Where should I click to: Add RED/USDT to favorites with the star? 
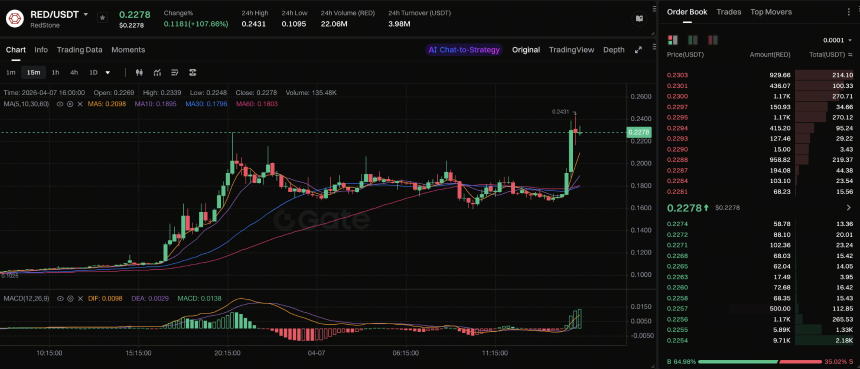[103, 18]
